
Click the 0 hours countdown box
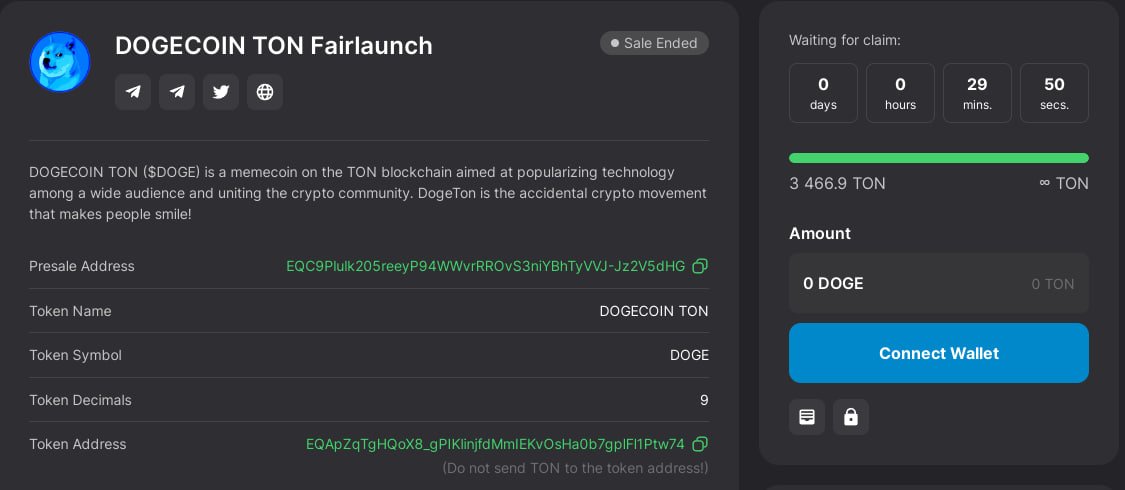coord(900,93)
